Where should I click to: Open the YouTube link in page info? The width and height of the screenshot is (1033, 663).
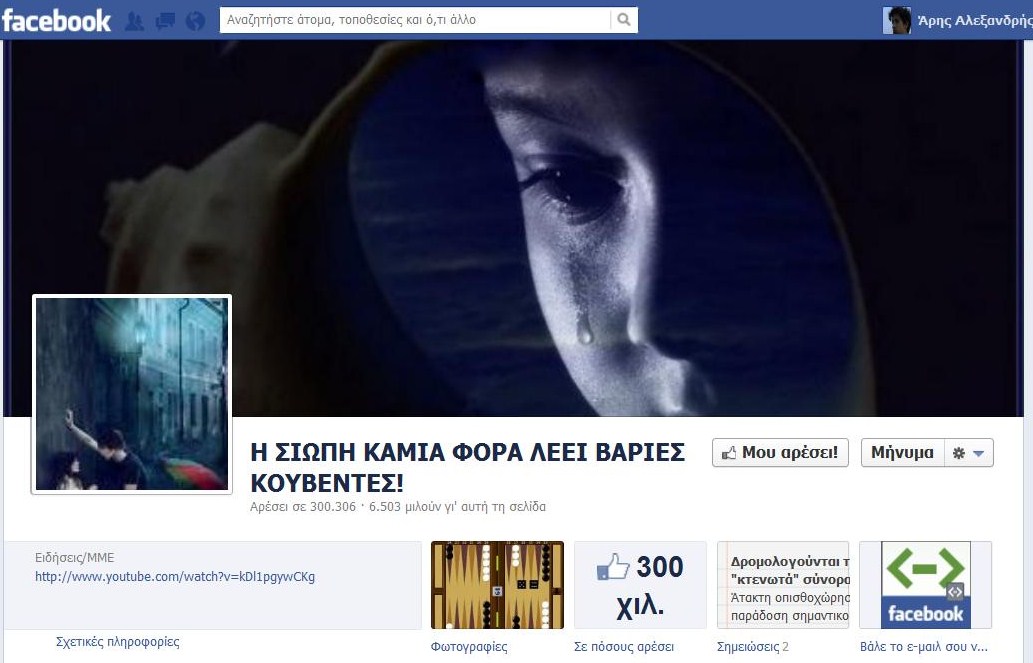coord(175,577)
